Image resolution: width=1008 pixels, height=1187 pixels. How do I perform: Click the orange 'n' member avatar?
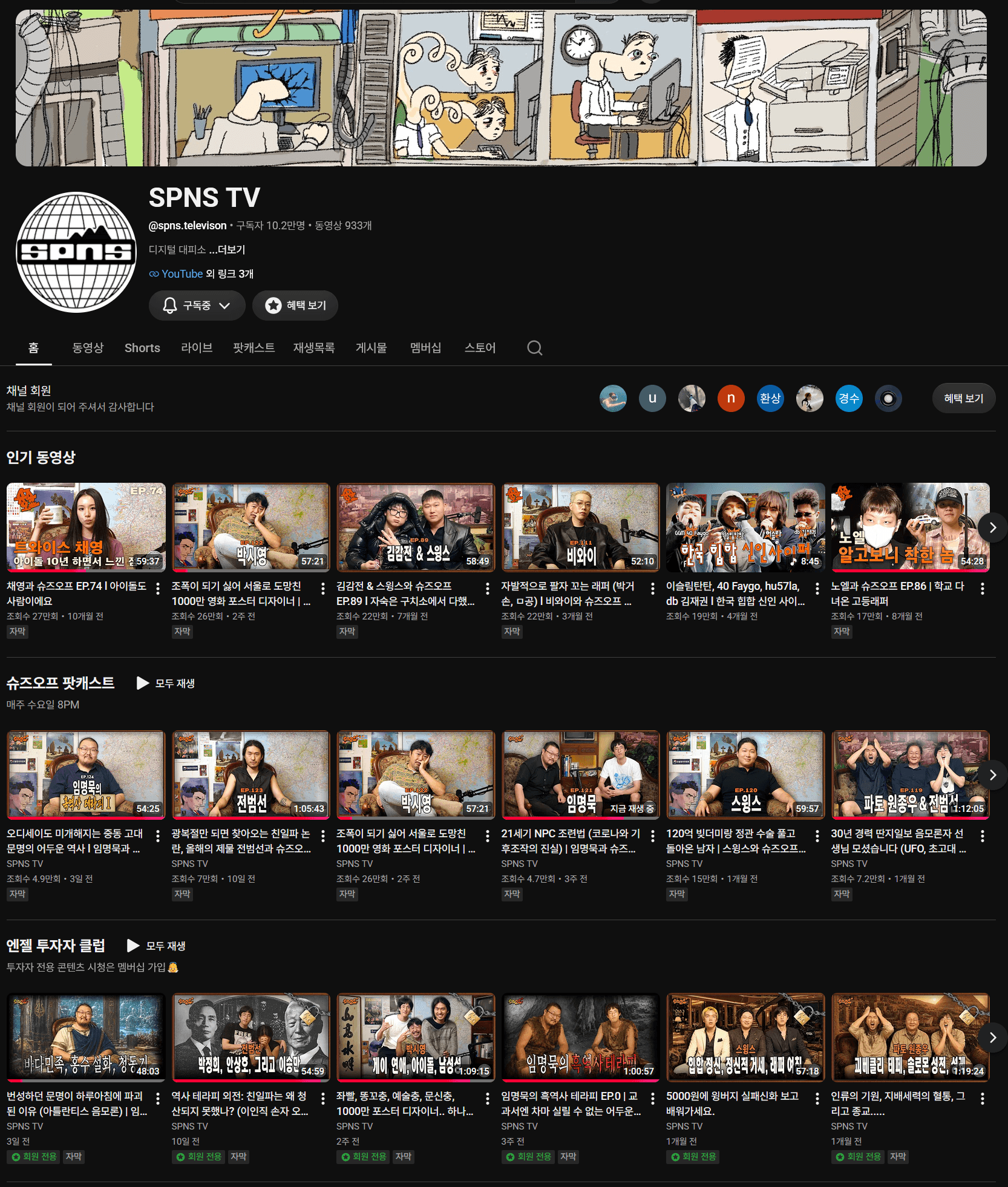730,398
